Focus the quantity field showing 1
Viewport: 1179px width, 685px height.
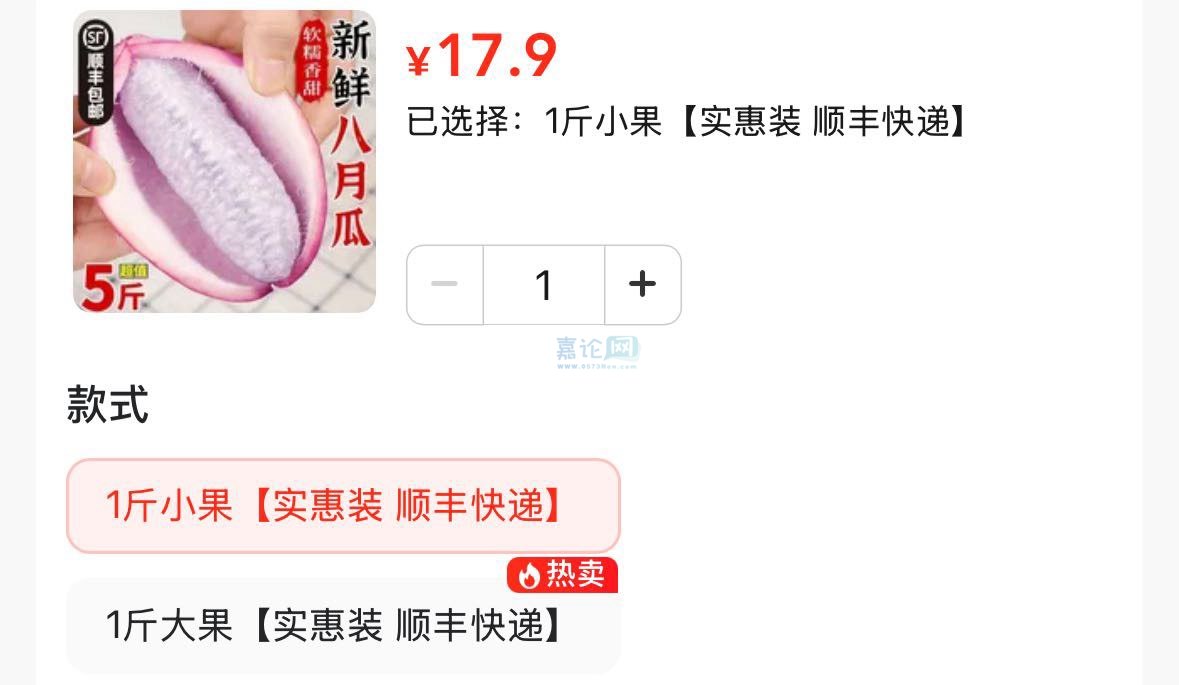tap(544, 285)
